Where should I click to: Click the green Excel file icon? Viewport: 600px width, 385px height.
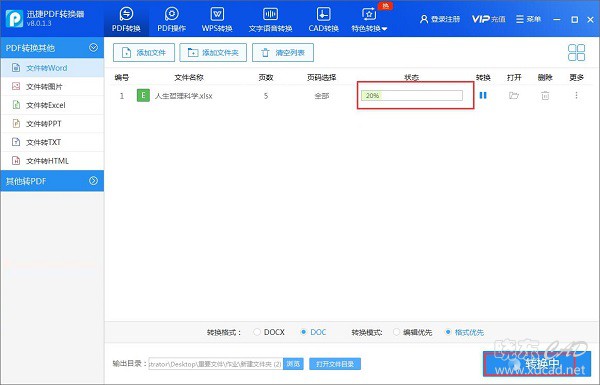click(143, 95)
